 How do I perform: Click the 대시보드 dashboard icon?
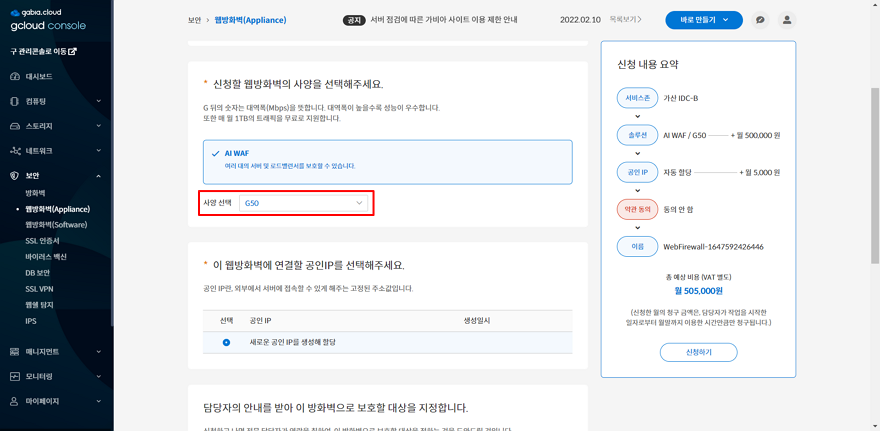(15, 76)
